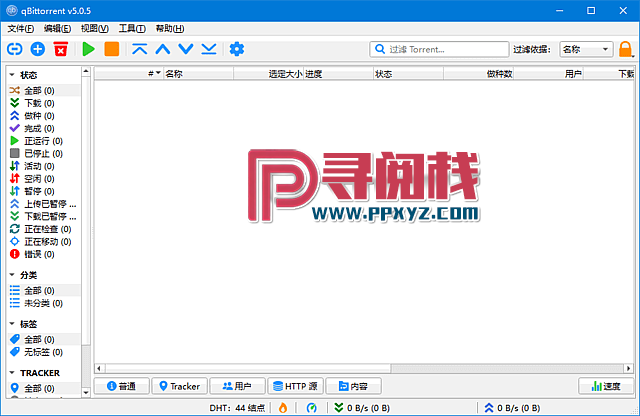Open the 视图(V) menu
This screenshot has height=416, width=640.
pos(95,29)
